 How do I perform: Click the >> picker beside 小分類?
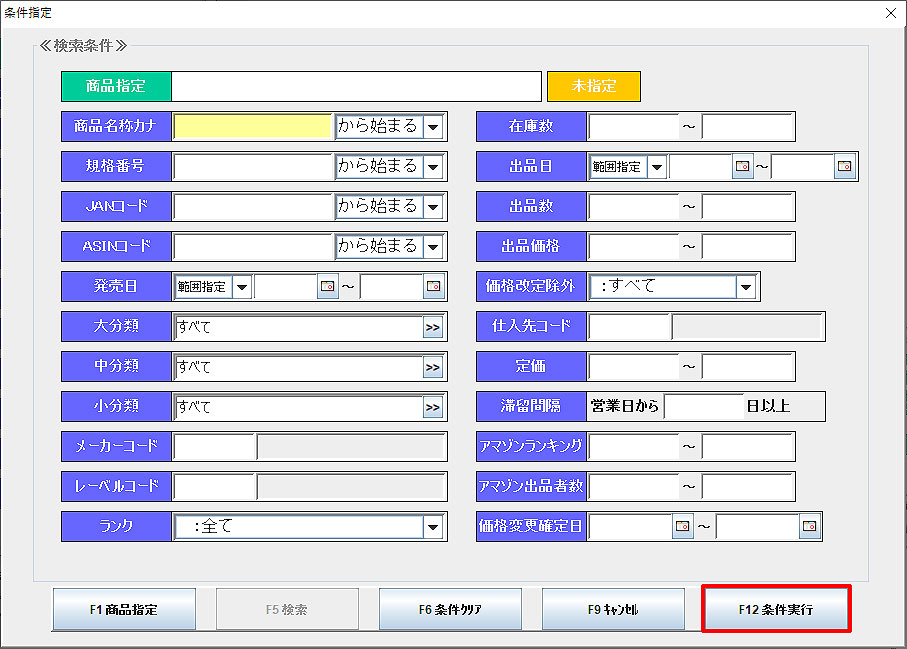[x=432, y=407]
